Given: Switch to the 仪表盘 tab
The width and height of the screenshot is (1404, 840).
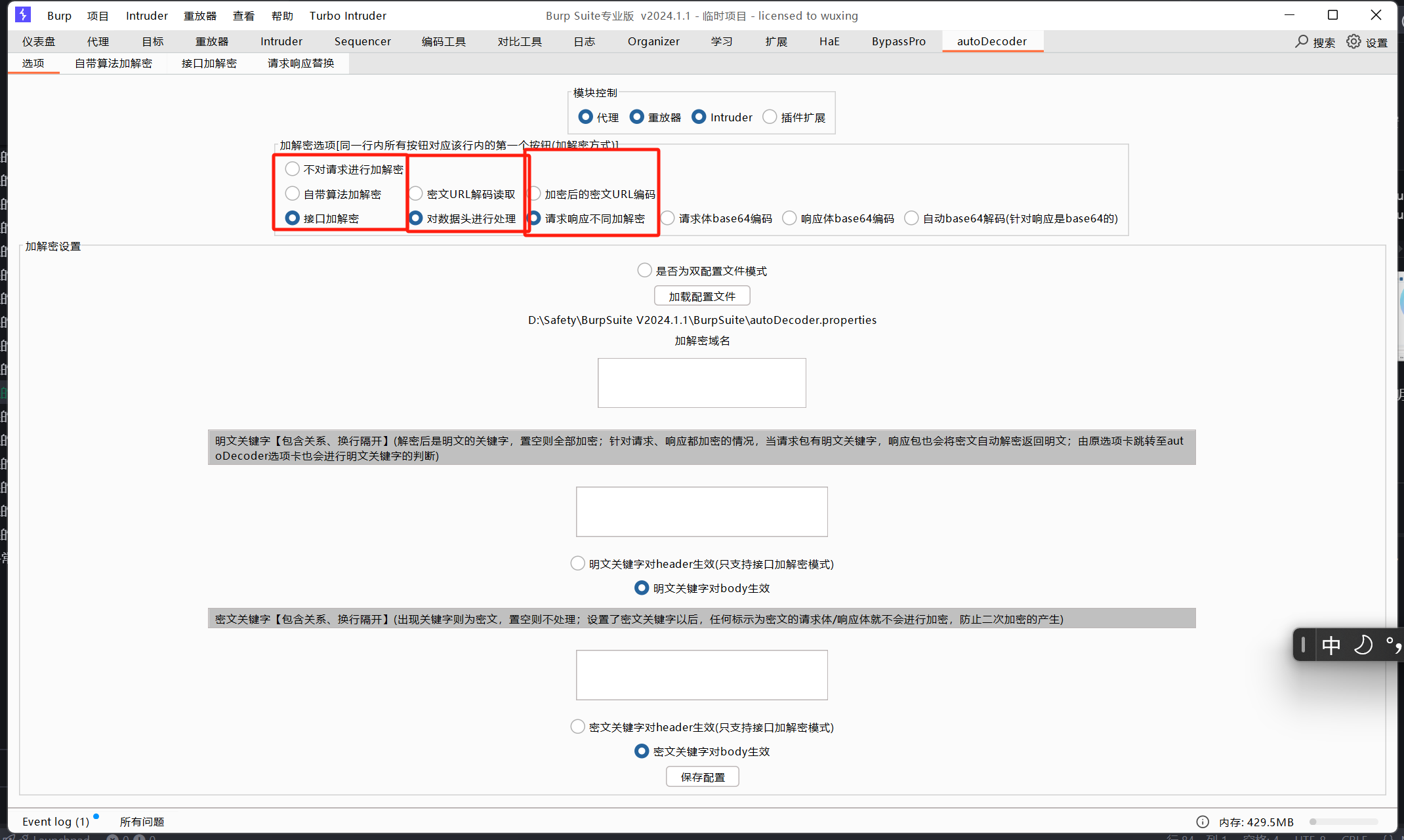Looking at the screenshot, I should pos(39,41).
